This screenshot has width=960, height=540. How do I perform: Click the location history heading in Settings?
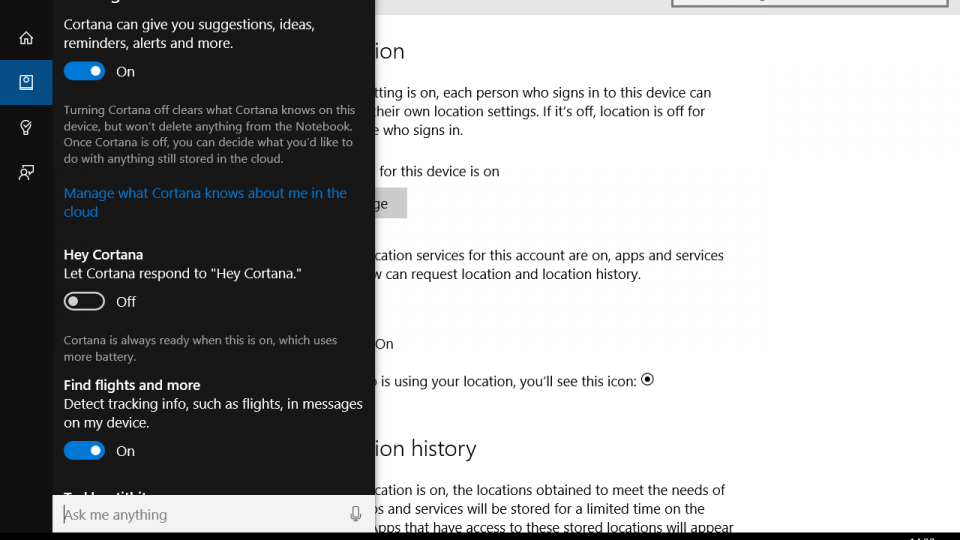[426, 449]
